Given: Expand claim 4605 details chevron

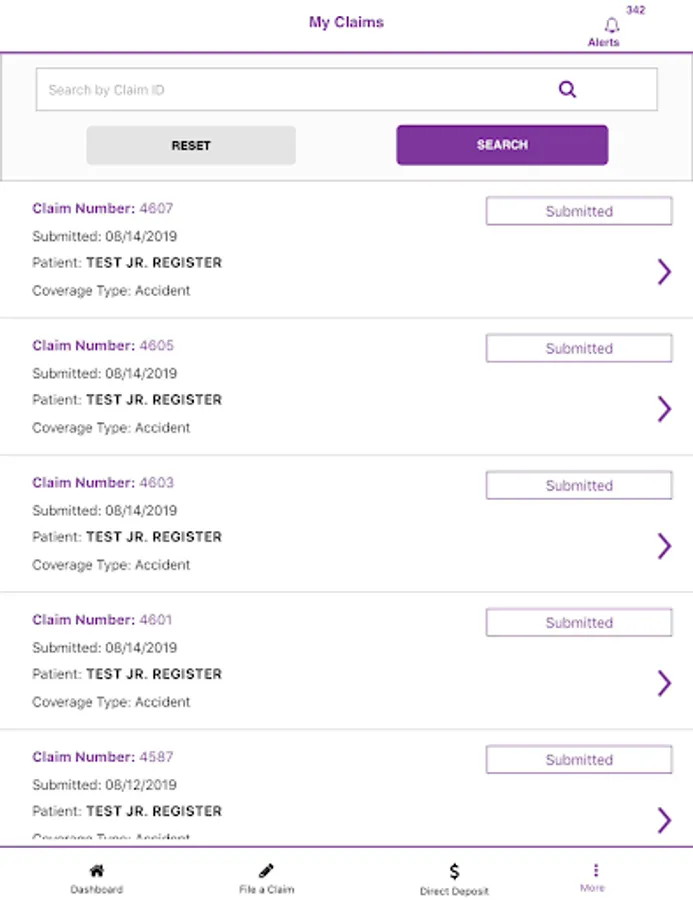Looking at the screenshot, I should 664,408.
